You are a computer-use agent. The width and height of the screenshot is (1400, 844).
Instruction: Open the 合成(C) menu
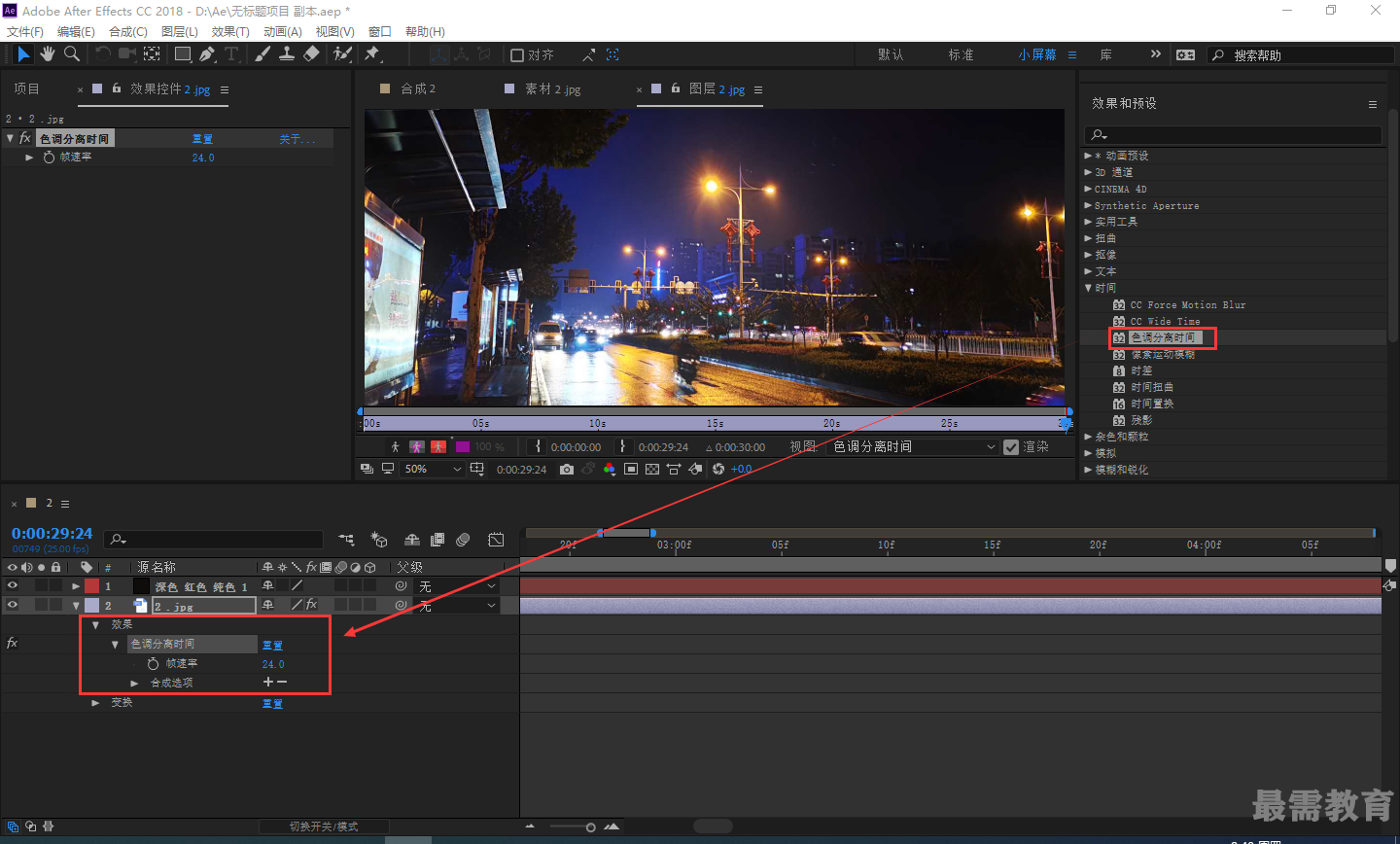(x=128, y=32)
